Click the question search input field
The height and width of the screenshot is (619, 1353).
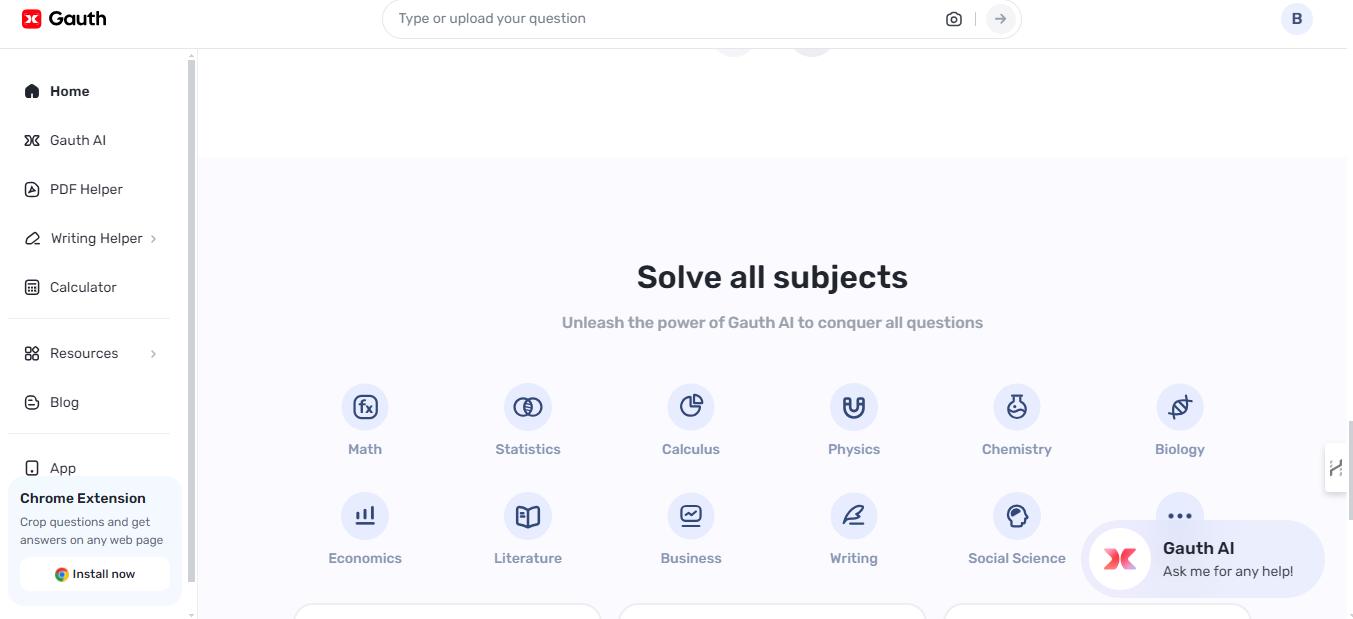click(x=660, y=19)
